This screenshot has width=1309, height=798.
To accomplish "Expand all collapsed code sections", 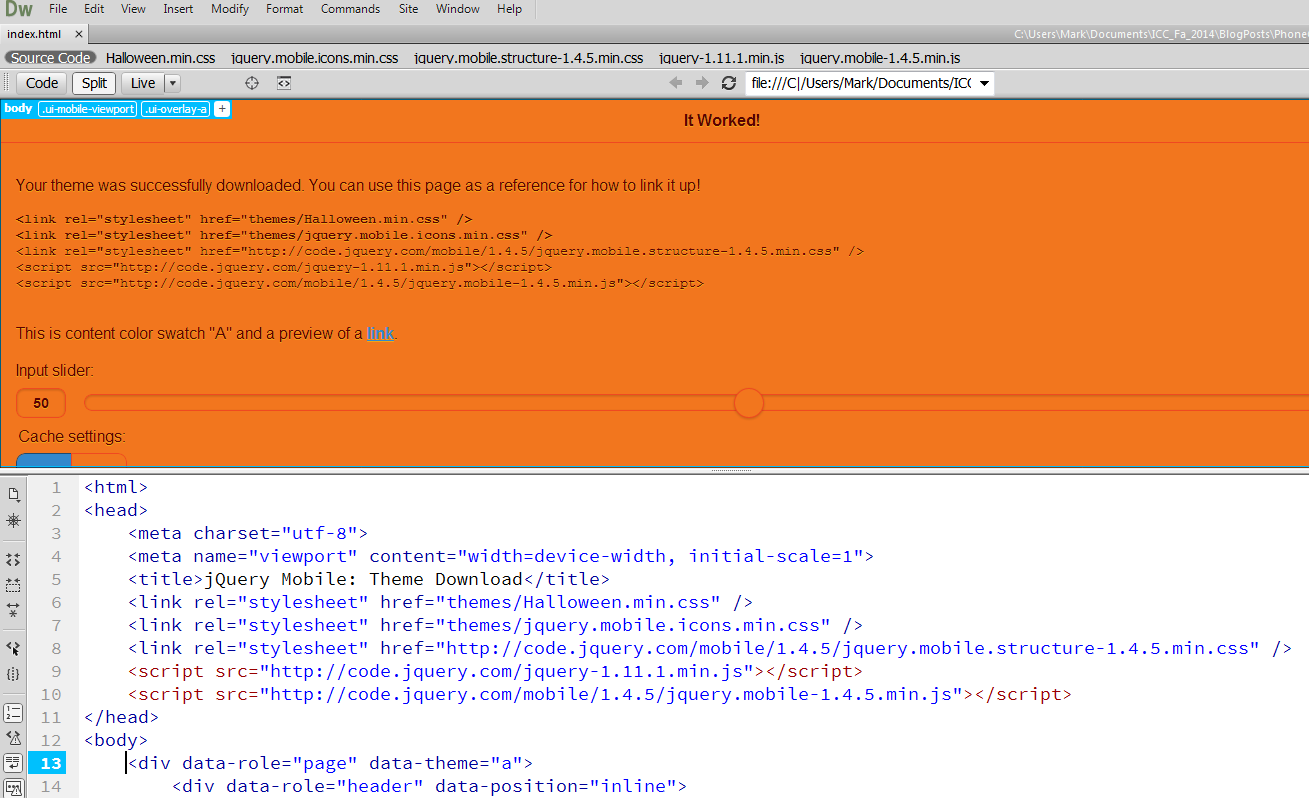I will coord(14,609).
